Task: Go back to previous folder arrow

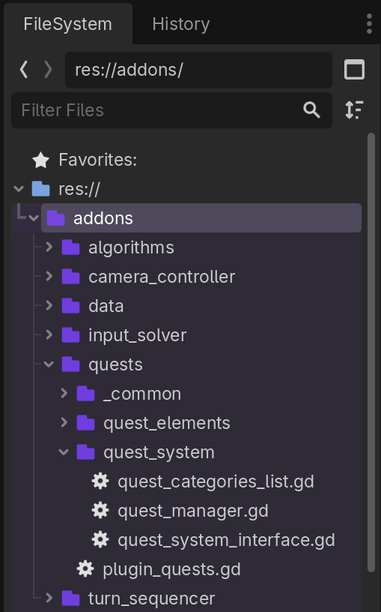Action: (23, 70)
